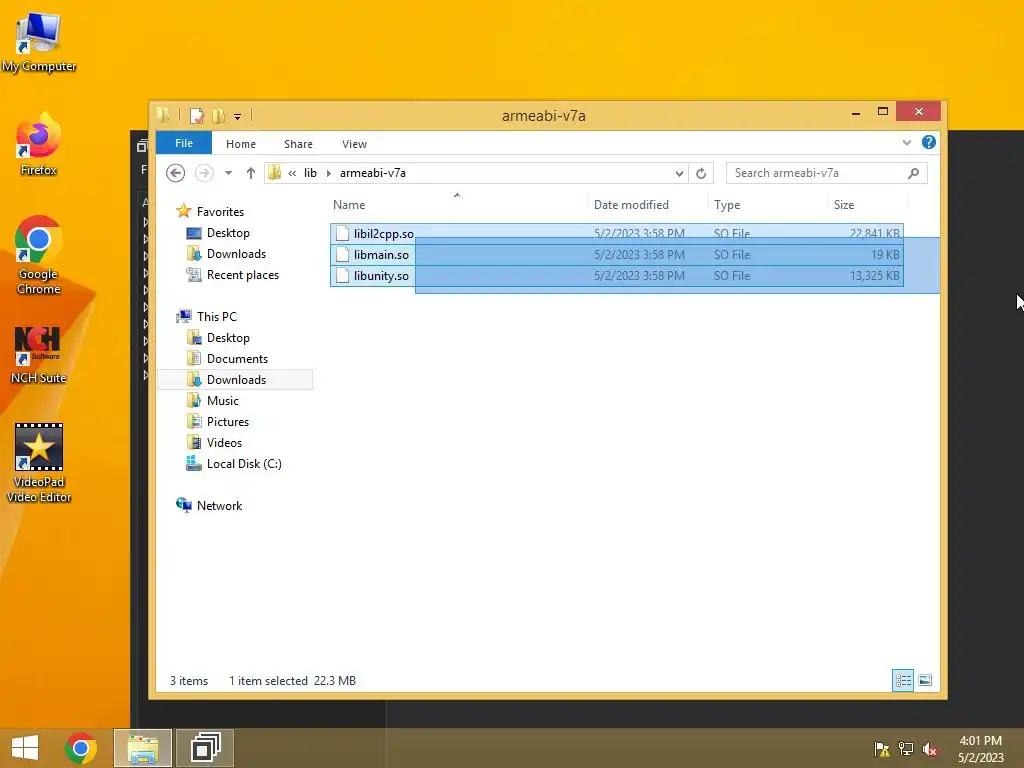Click the armeabi-v7a breadcrumb segment
Viewport: 1024px width, 768px height.
click(372, 173)
